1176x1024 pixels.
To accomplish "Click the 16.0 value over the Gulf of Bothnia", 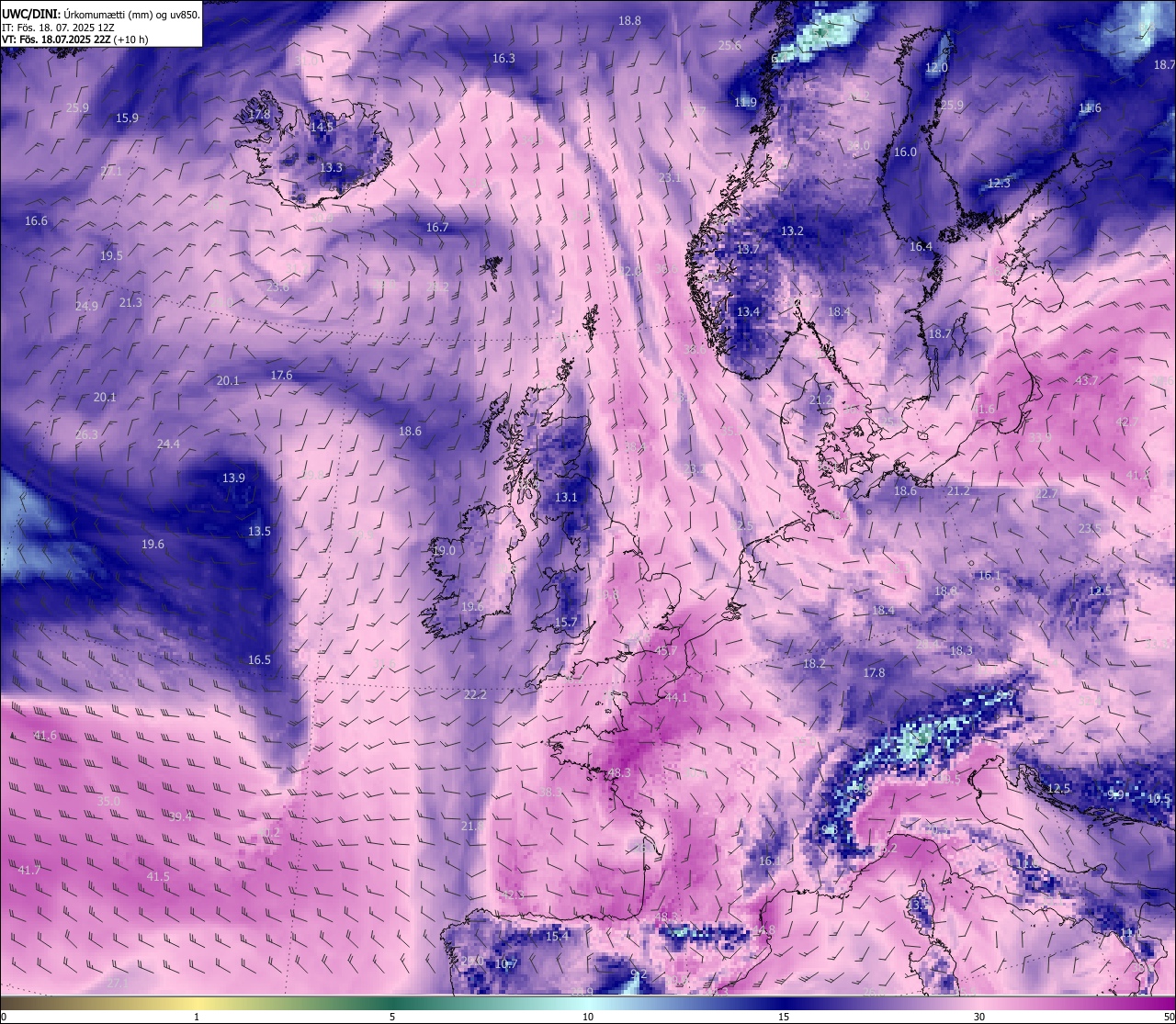I will tap(905, 152).
